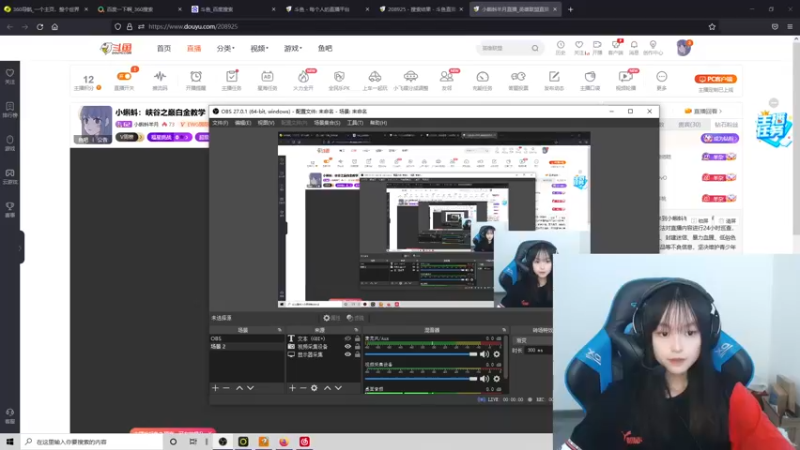This screenshot has height=450, width=800.
Task: Toggle the orange live stream switch
Action: (124, 76)
